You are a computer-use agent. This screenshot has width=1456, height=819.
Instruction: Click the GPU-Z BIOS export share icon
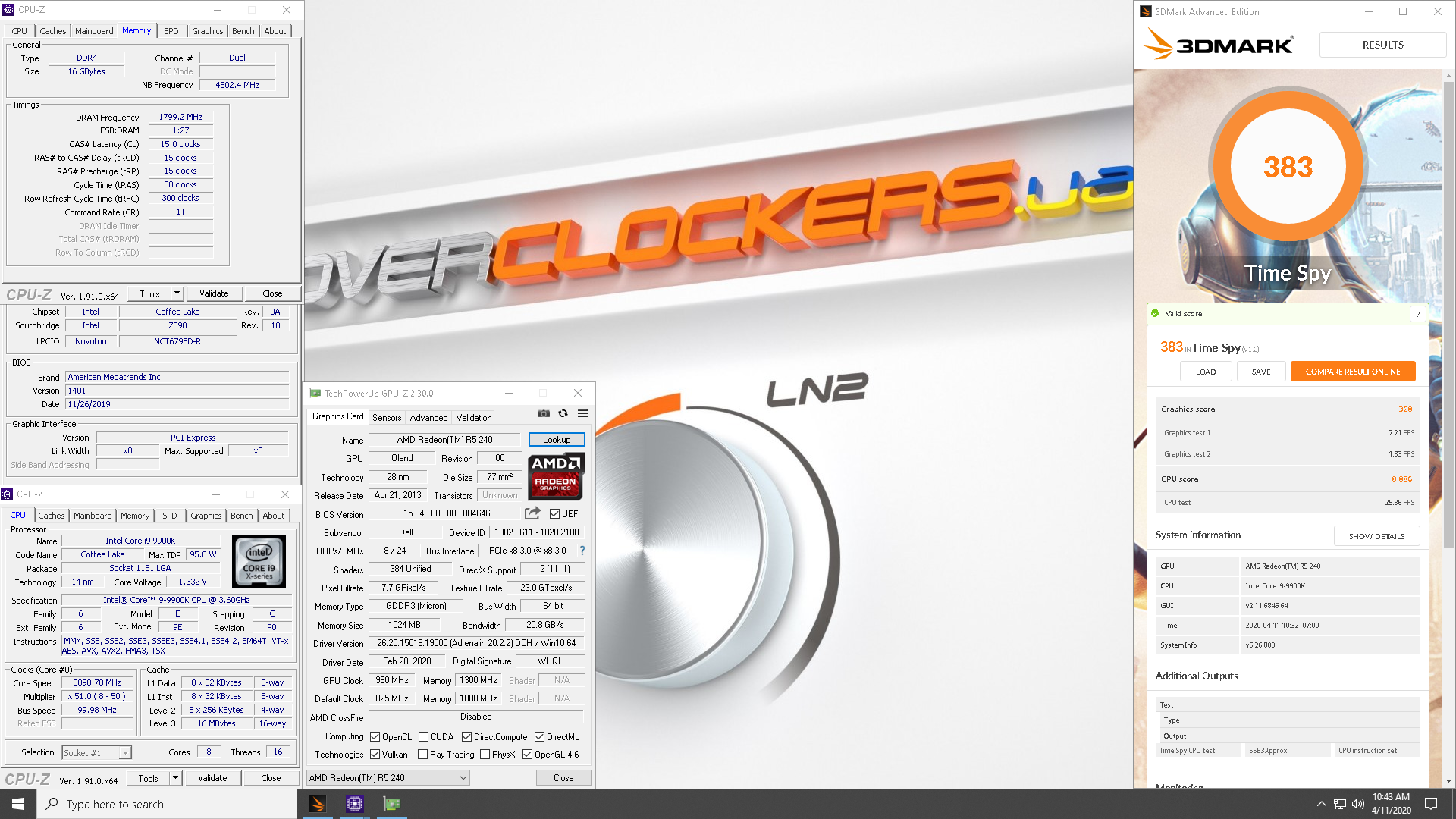533,513
